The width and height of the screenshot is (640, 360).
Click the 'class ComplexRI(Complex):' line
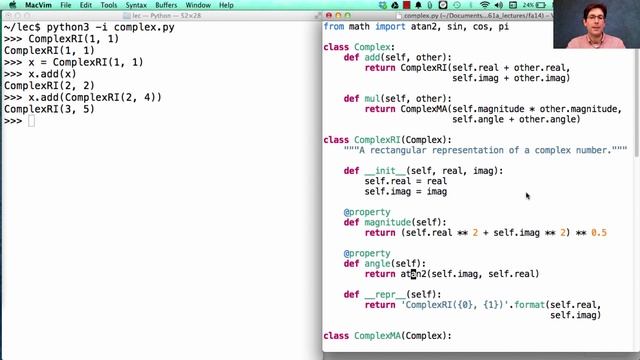[x=387, y=140]
